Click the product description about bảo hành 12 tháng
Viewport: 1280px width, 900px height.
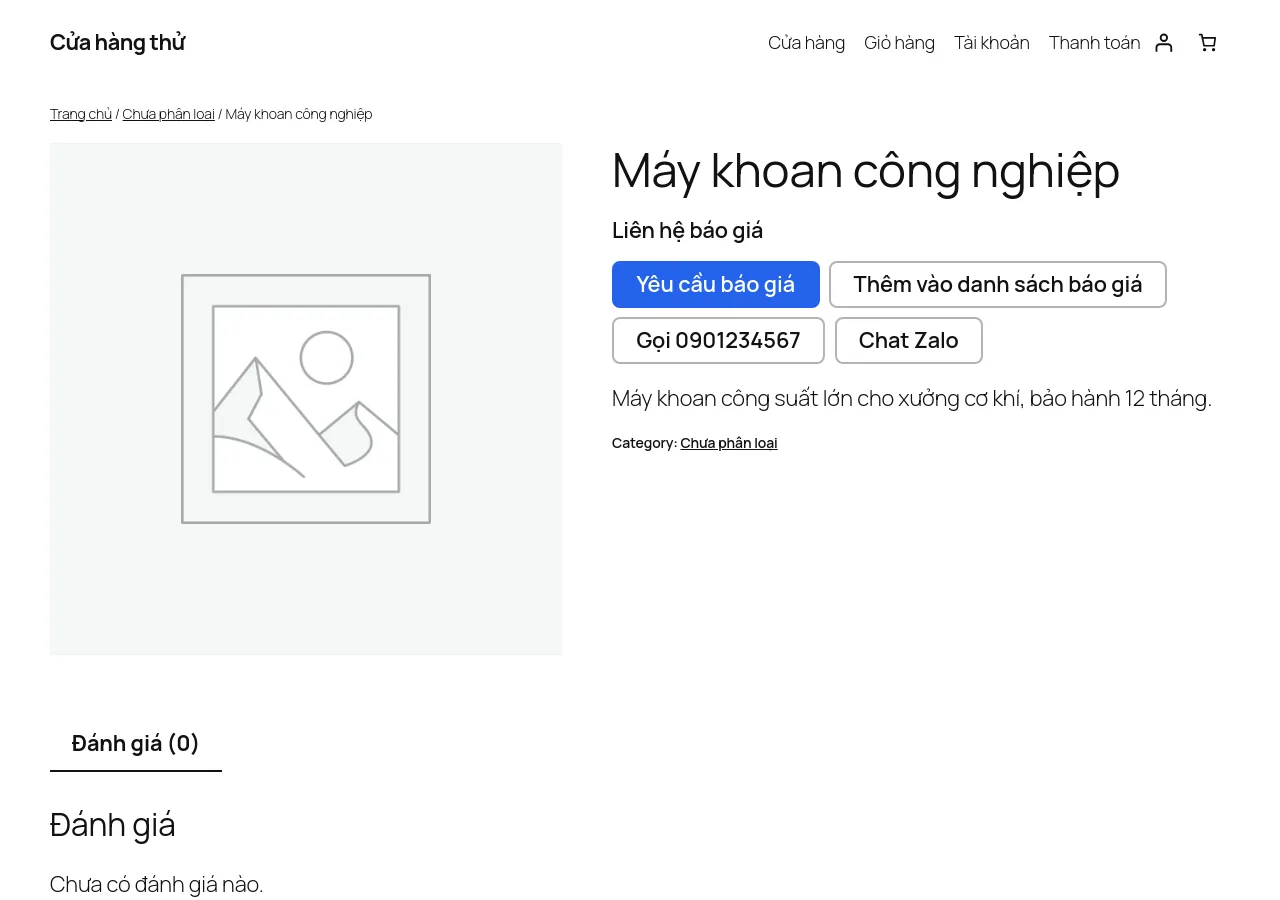tap(912, 398)
